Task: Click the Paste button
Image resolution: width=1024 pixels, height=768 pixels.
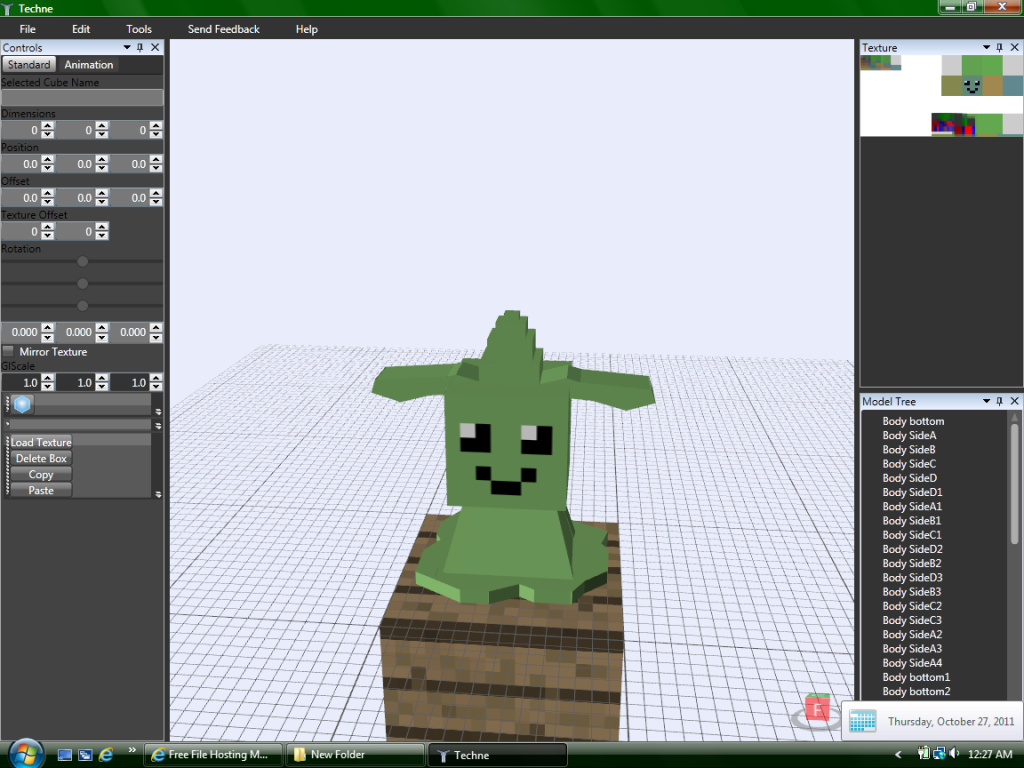Action: pos(40,490)
